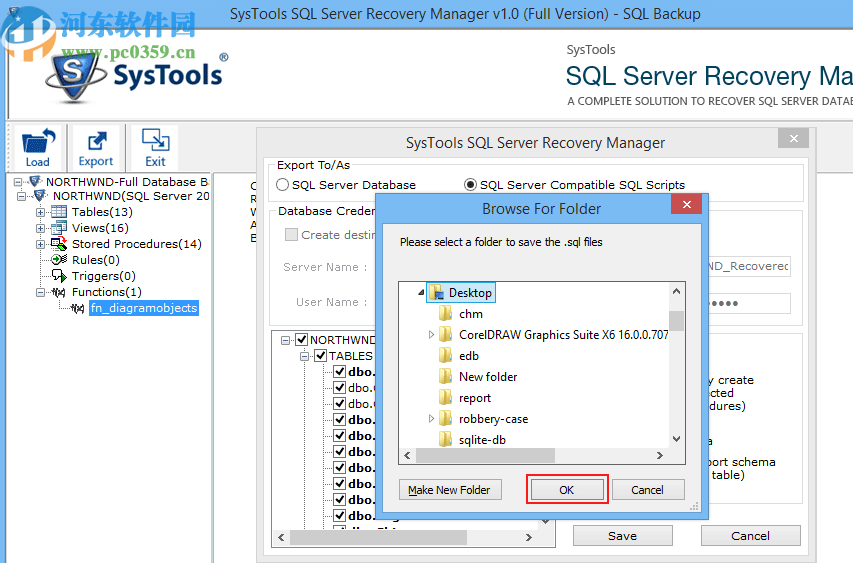Viewport: 853px width, 563px height.
Task: Click the Functions(1) fx icon
Action: 59,292
